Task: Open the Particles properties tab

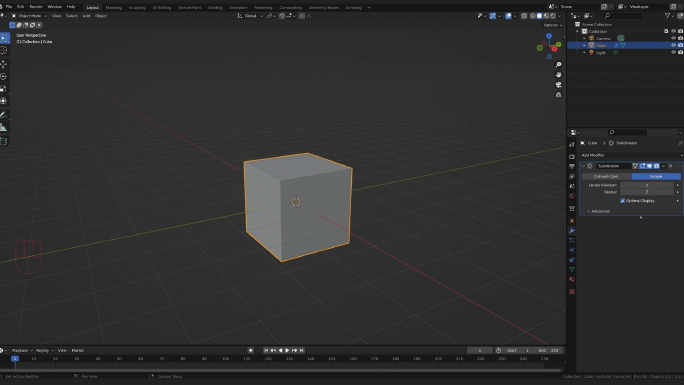Action: point(572,240)
